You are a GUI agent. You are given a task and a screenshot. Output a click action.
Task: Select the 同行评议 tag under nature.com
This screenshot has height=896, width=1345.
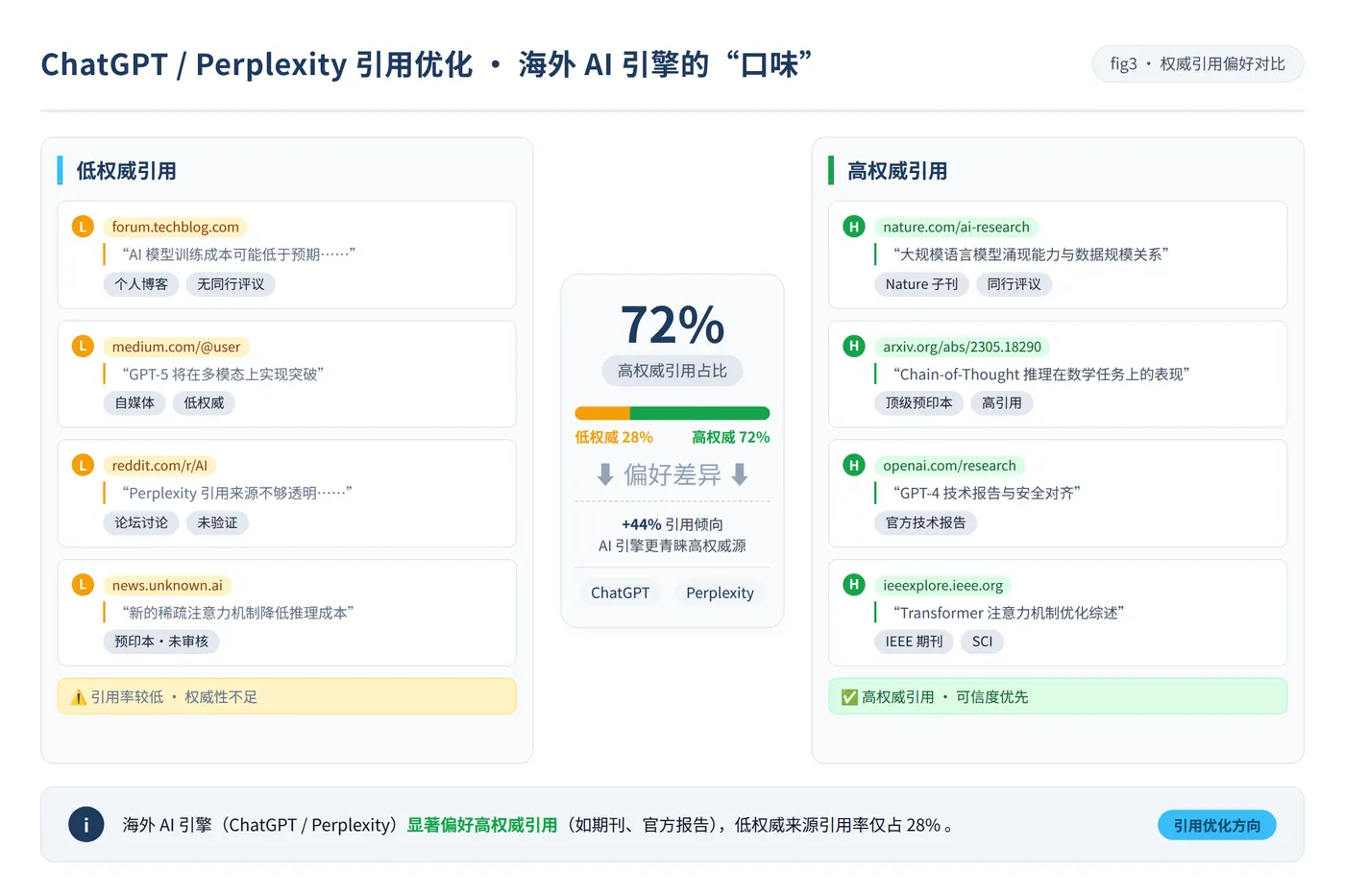click(x=1015, y=284)
